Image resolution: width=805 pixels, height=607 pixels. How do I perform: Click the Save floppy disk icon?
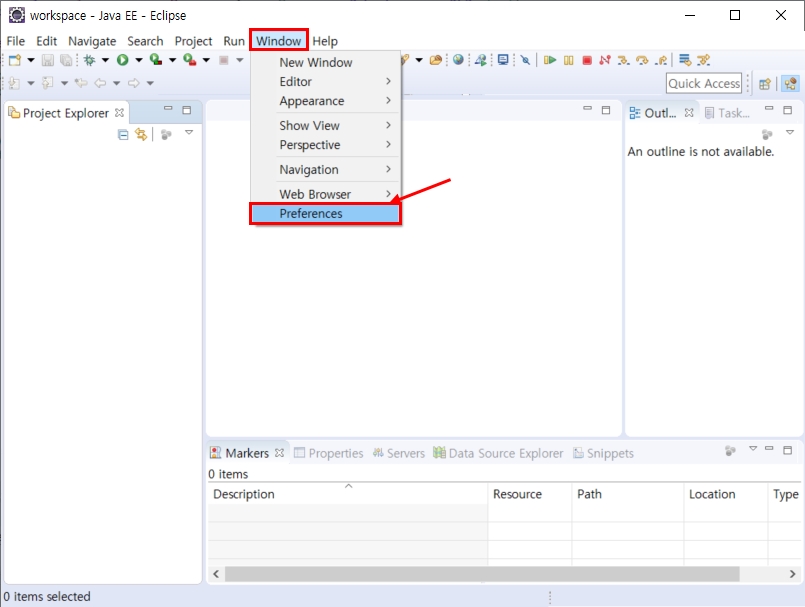[x=48, y=60]
